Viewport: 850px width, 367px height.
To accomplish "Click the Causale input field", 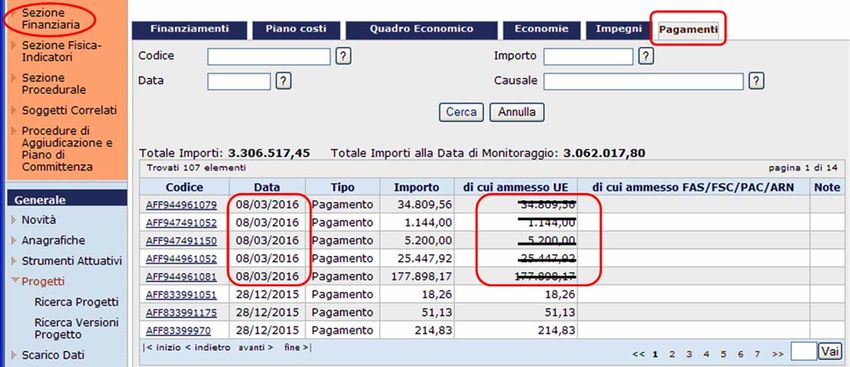I will [x=643, y=81].
